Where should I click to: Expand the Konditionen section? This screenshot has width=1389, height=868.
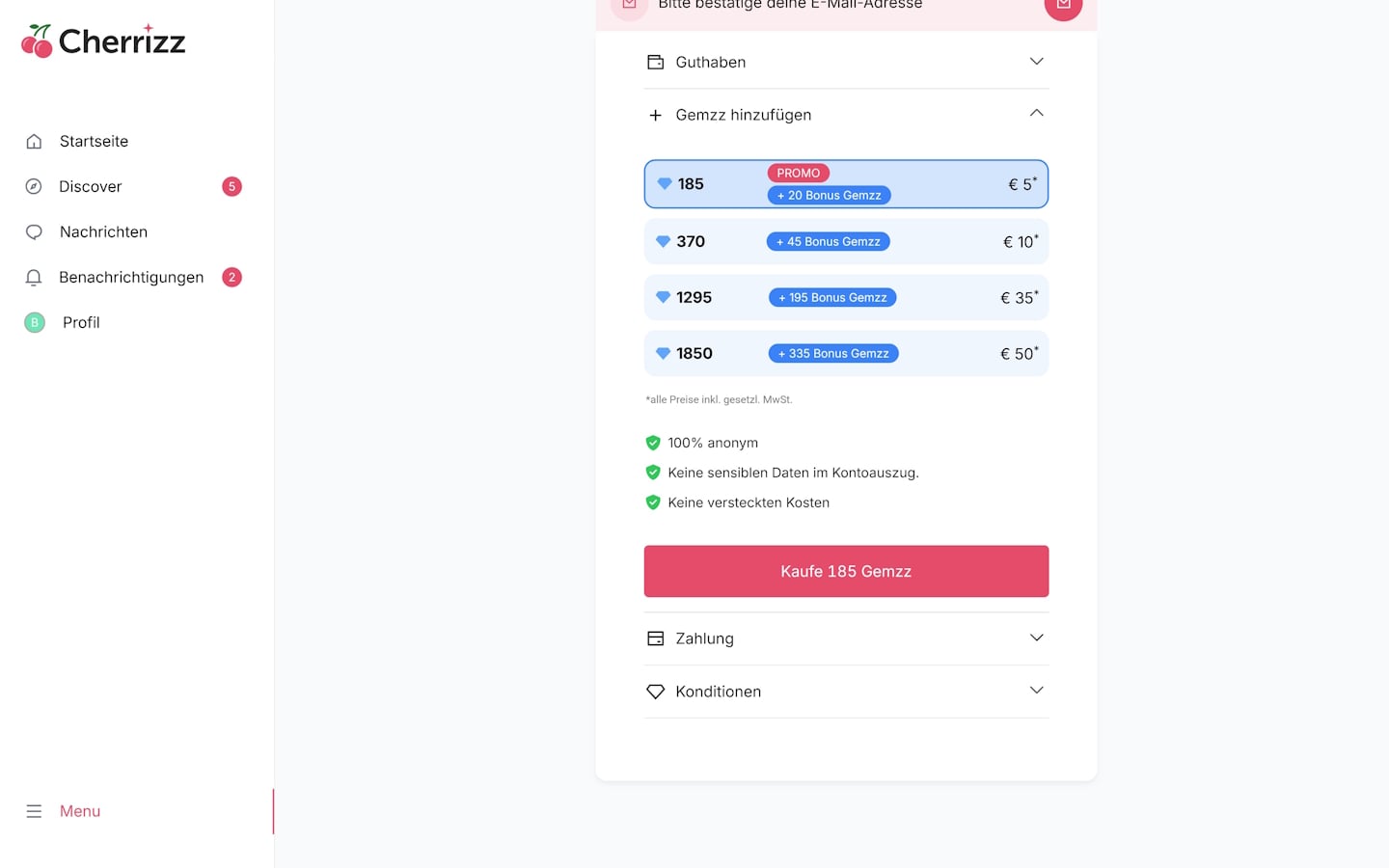click(x=846, y=692)
